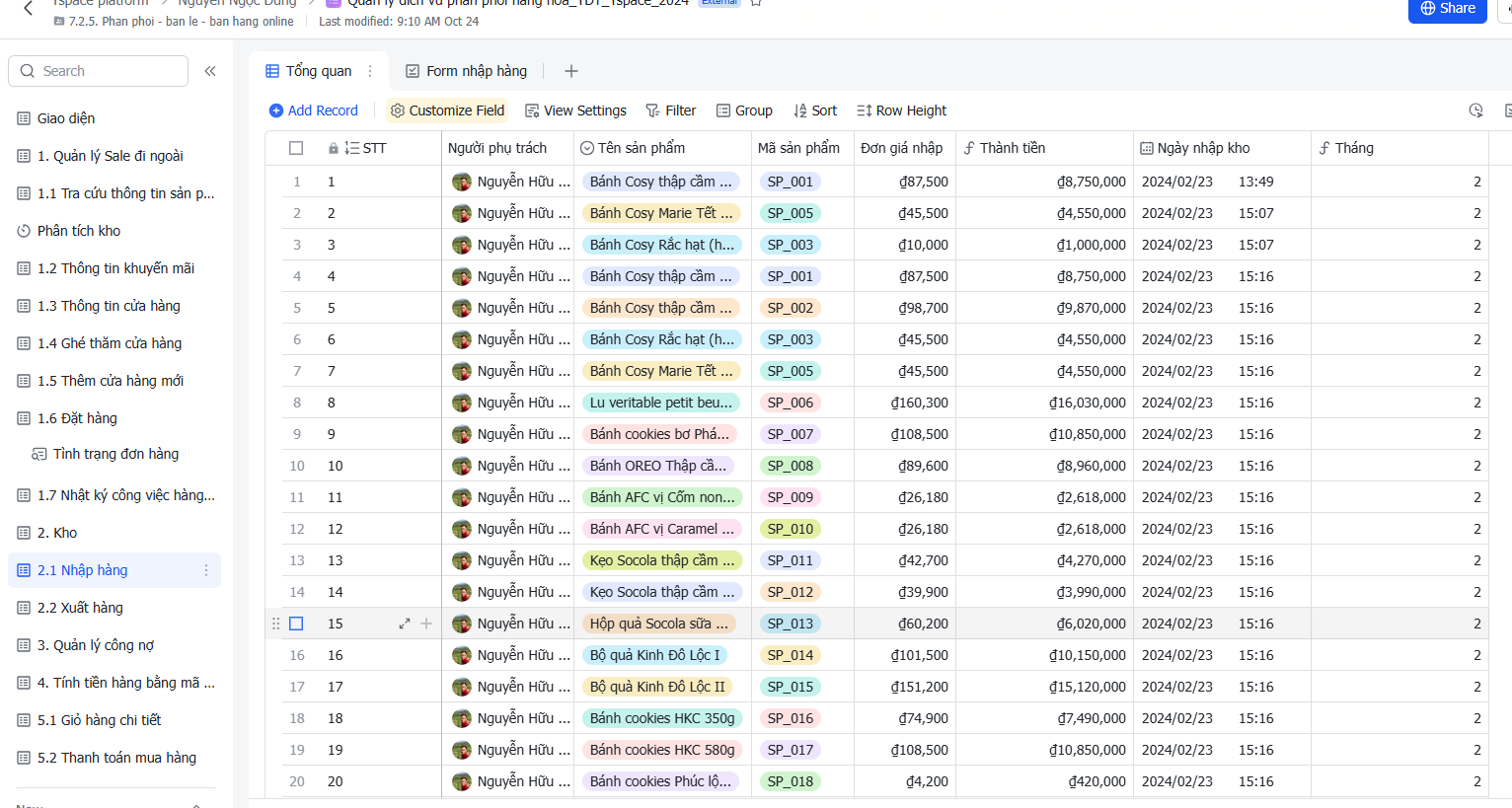The width and height of the screenshot is (1512, 808).
Task: Open the Row Height menu
Action: [x=901, y=110]
